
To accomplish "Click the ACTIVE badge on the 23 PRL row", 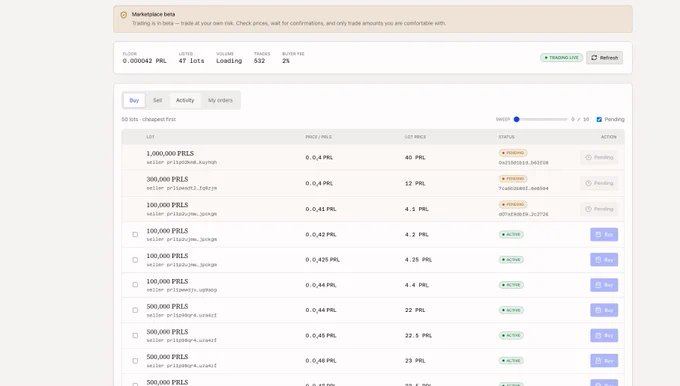I will (x=511, y=361).
